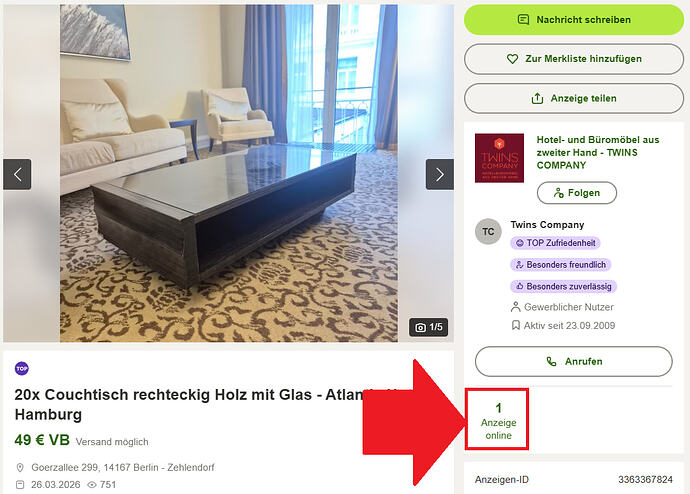Open the TC seller avatar
This screenshot has height=494, width=690.
[x=488, y=231]
